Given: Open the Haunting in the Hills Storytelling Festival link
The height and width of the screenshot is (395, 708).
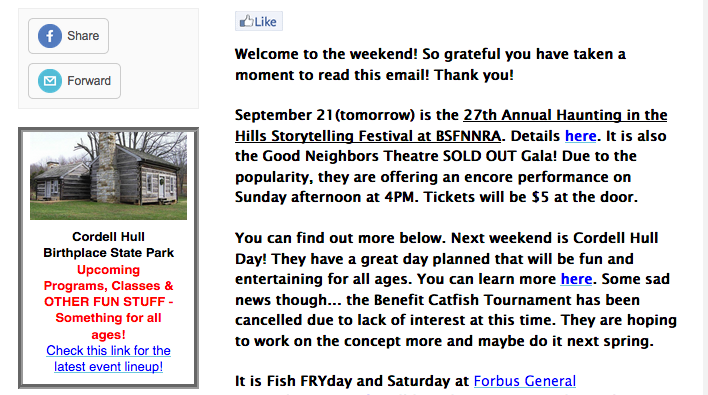Looking at the screenshot, I should click(451, 125).
